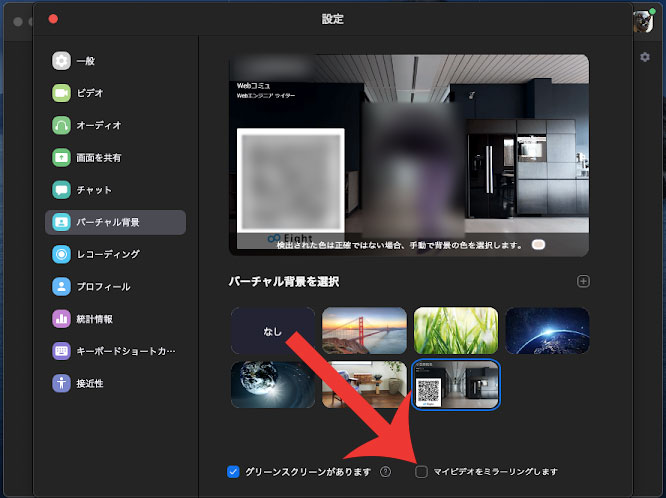Image resolution: width=666 pixels, height=498 pixels.
Task: Open the チャット chat bubble icon
Action: 61,190
